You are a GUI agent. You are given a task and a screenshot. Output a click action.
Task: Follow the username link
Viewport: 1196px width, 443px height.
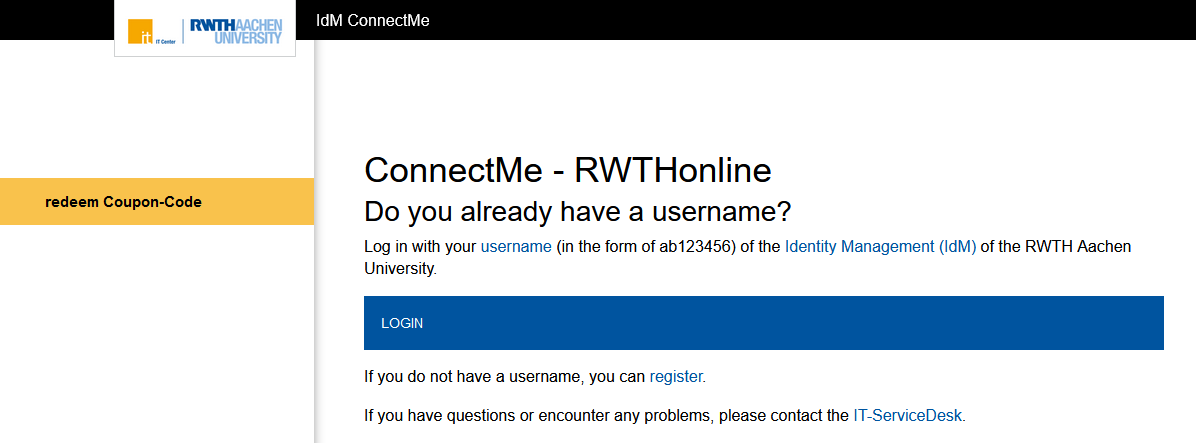coord(516,246)
